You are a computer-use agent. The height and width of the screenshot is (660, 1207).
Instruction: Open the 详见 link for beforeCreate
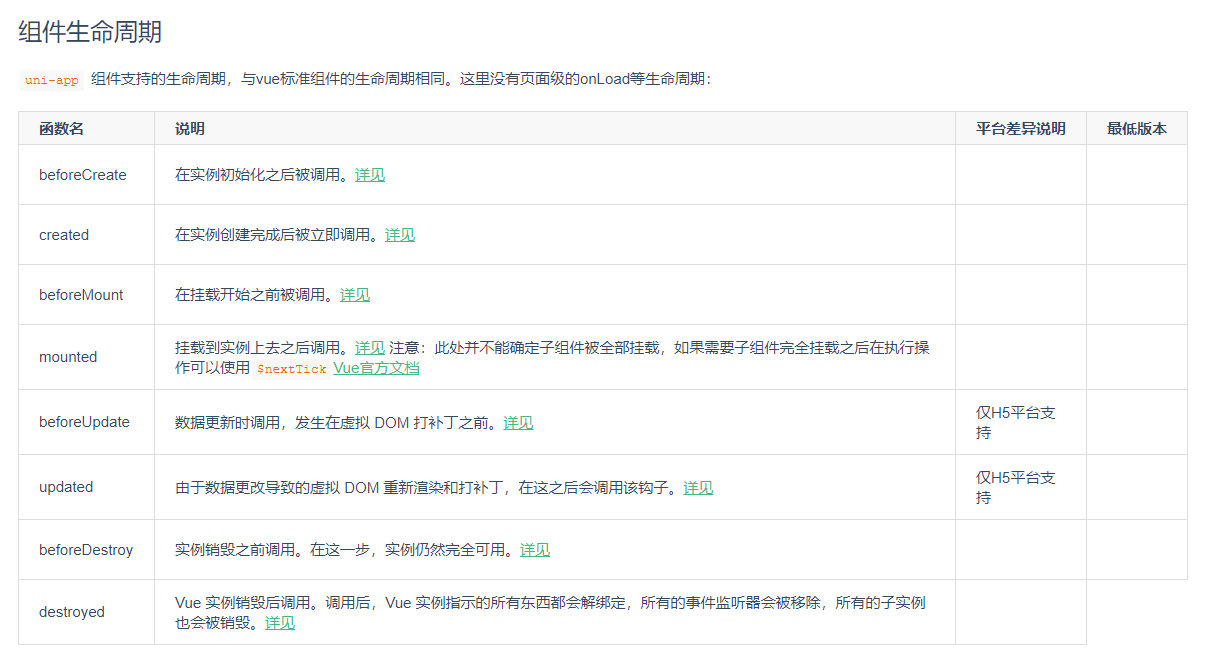pyautogui.click(x=369, y=174)
